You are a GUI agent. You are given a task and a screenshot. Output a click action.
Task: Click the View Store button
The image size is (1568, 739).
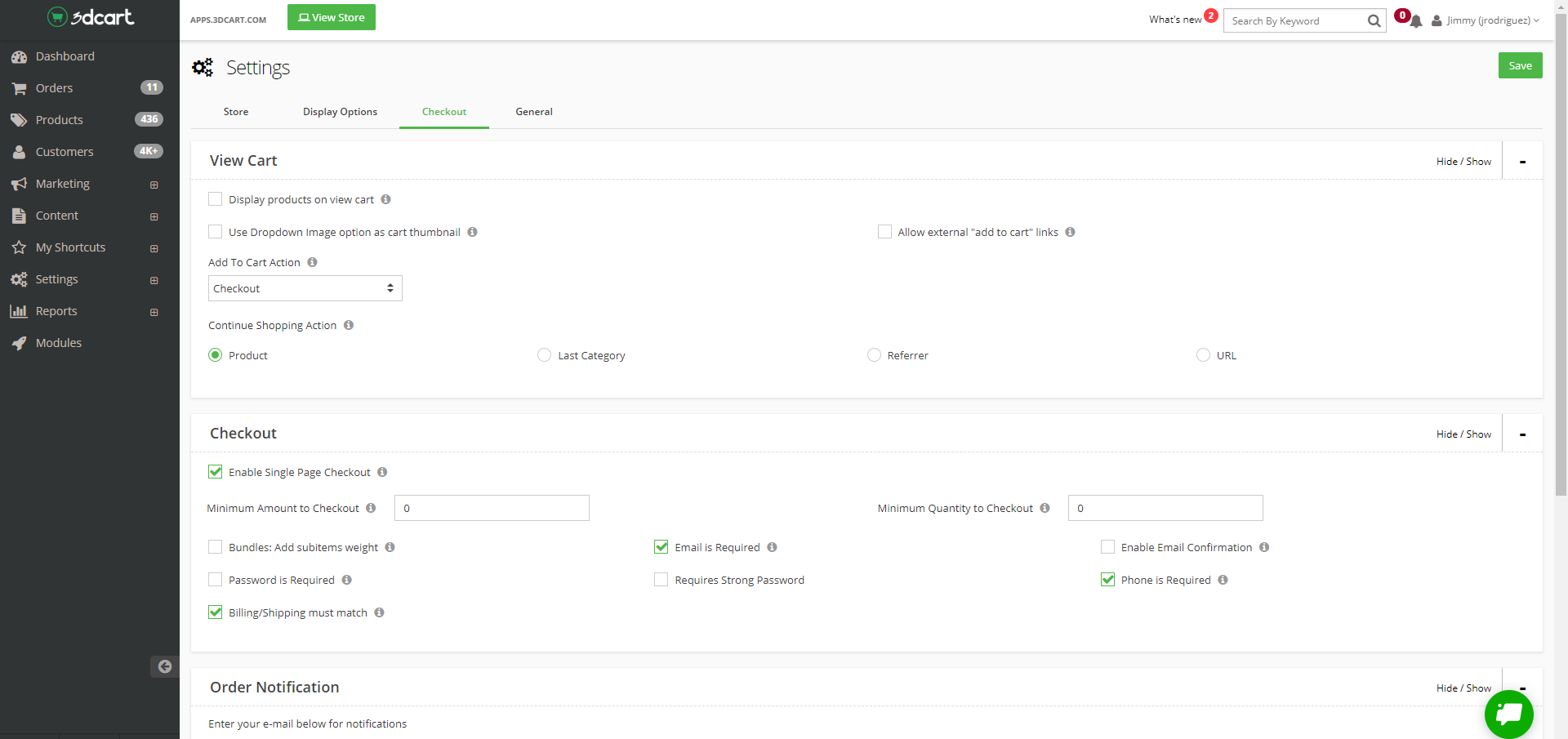tap(332, 17)
